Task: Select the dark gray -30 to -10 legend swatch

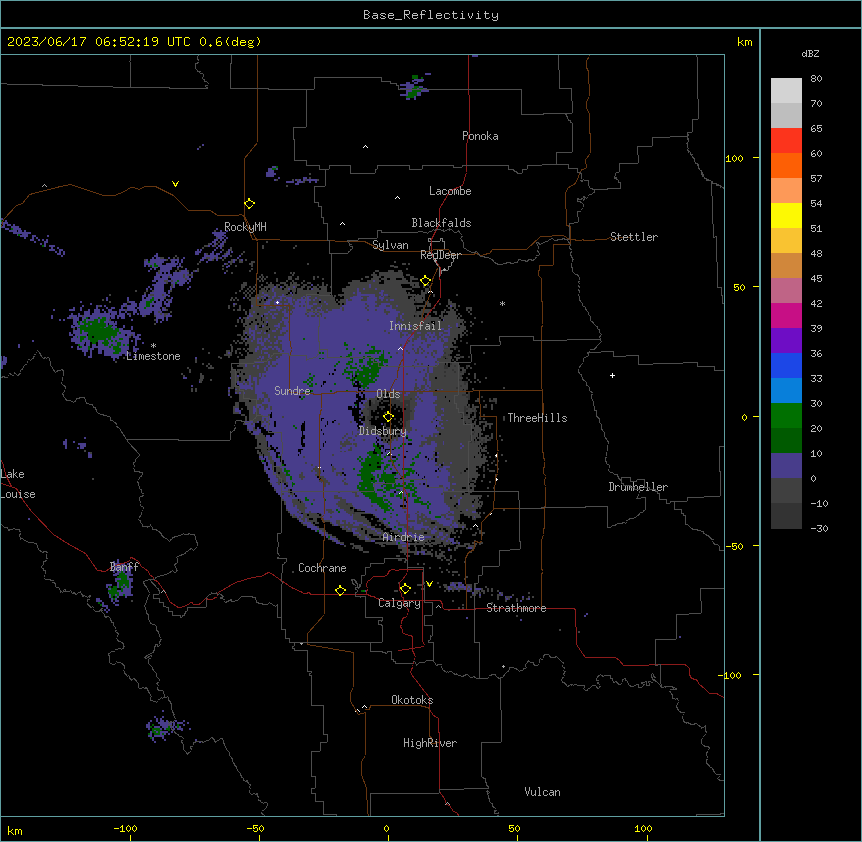Action: [x=786, y=516]
